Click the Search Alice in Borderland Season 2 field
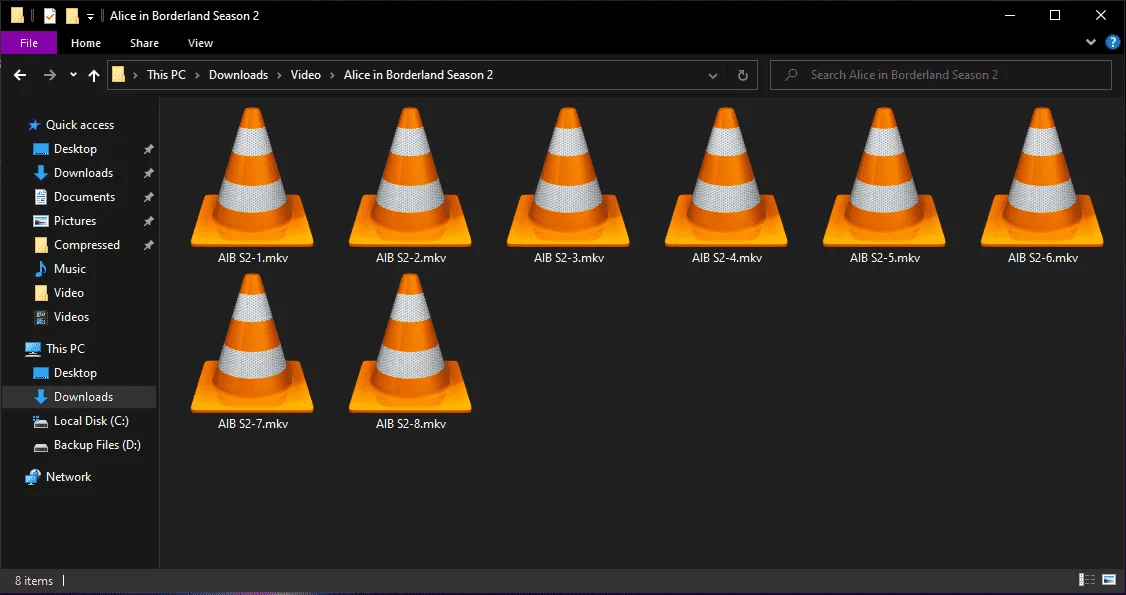Screen dimensions: 1126x595 pyautogui.click(x=941, y=75)
